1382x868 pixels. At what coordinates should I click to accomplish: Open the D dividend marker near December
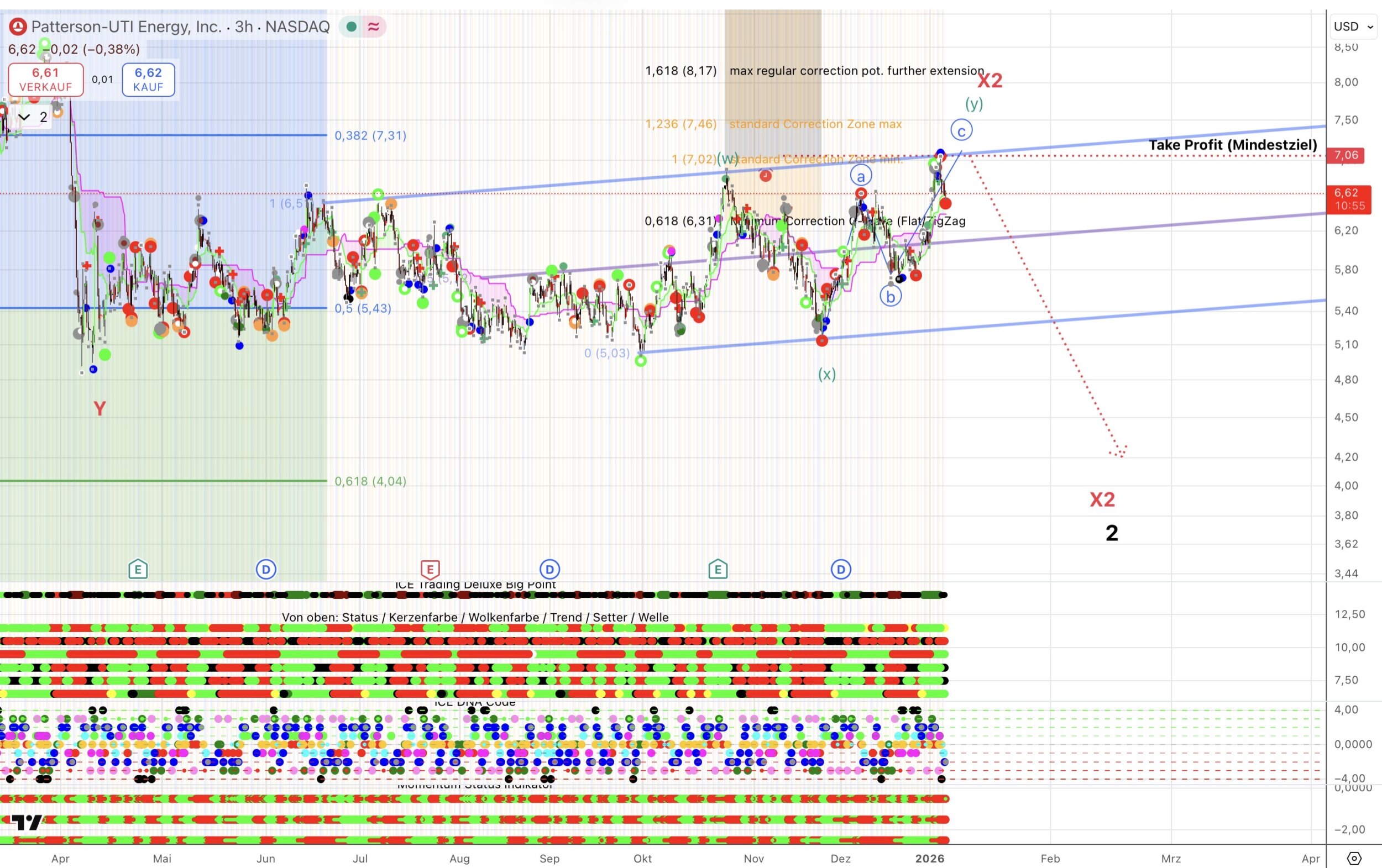click(841, 569)
